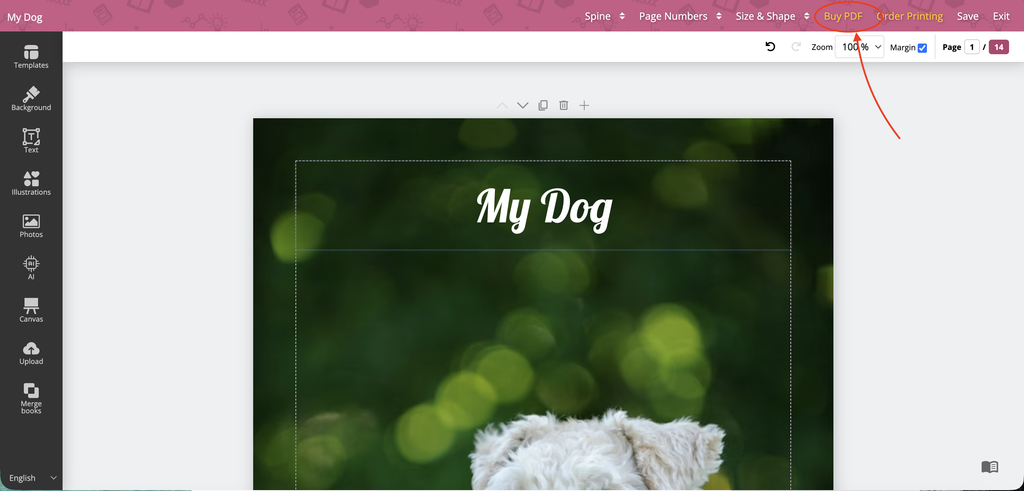Save the book

[x=967, y=16]
